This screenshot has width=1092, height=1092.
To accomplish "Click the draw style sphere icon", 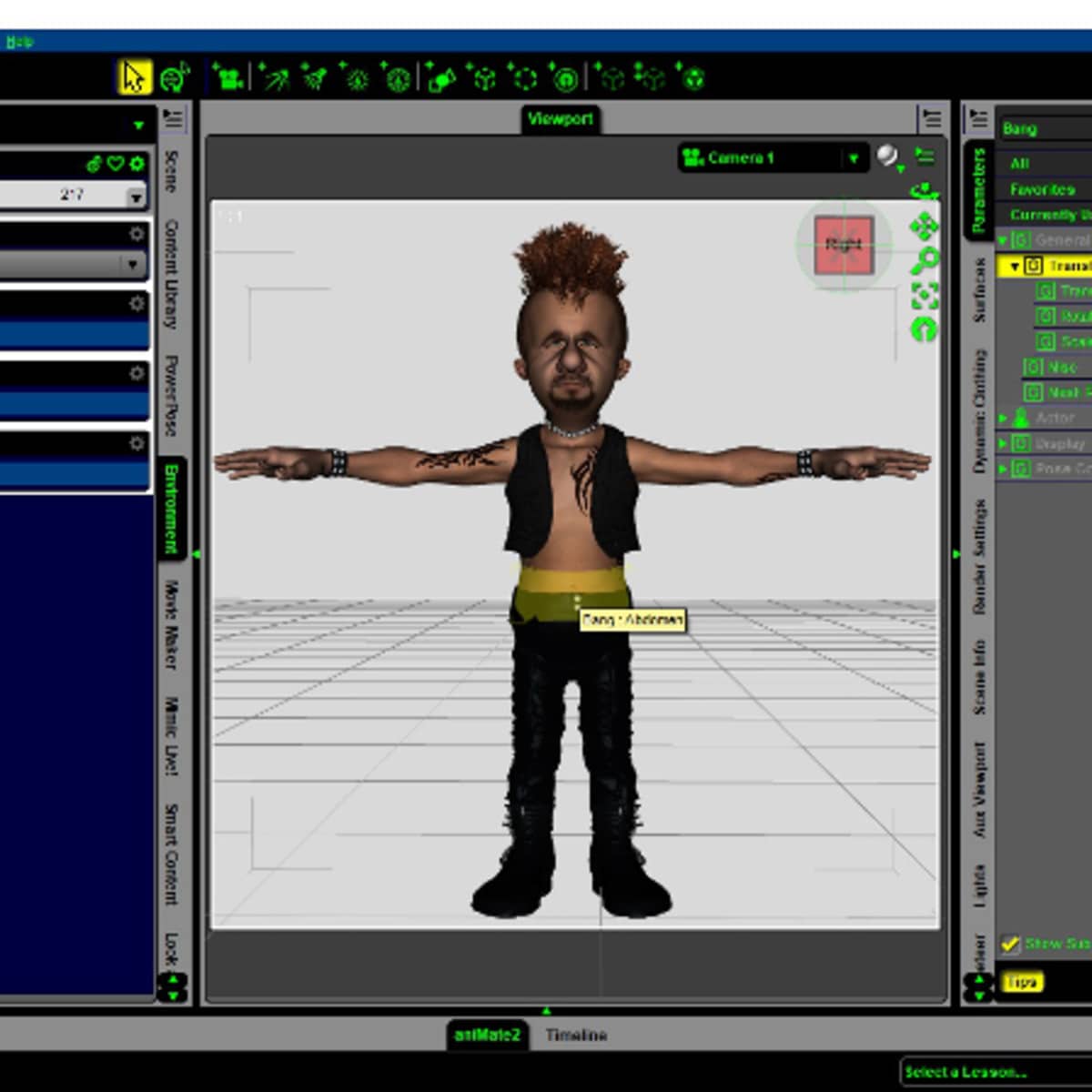I will [x=886, y=157].
